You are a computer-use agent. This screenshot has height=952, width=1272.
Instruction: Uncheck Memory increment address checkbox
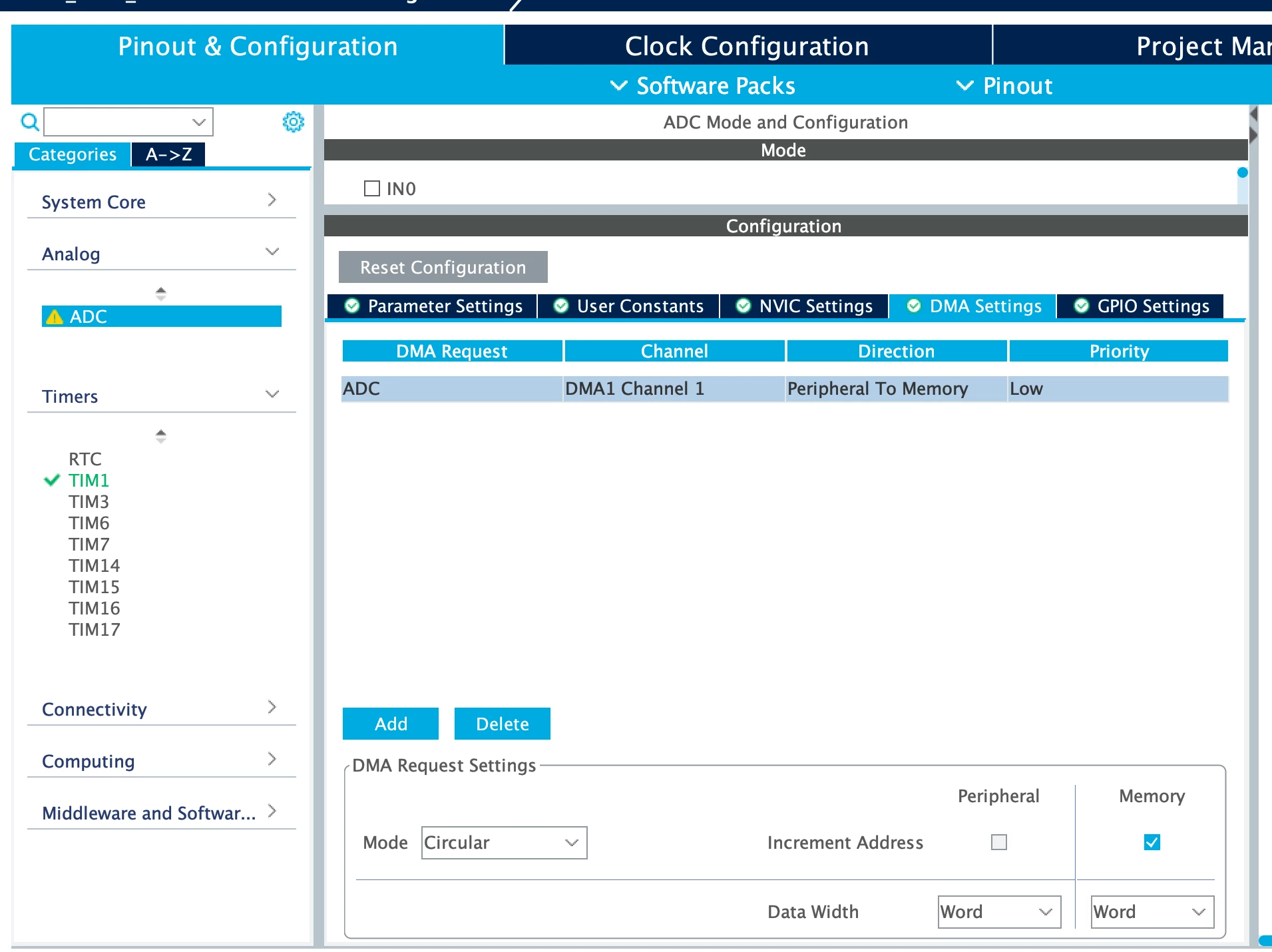pyautogui.click(x=1152, y=842)
